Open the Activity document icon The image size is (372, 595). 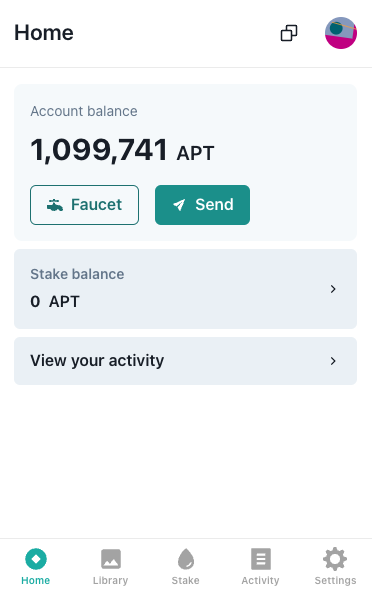click(260, 559)
